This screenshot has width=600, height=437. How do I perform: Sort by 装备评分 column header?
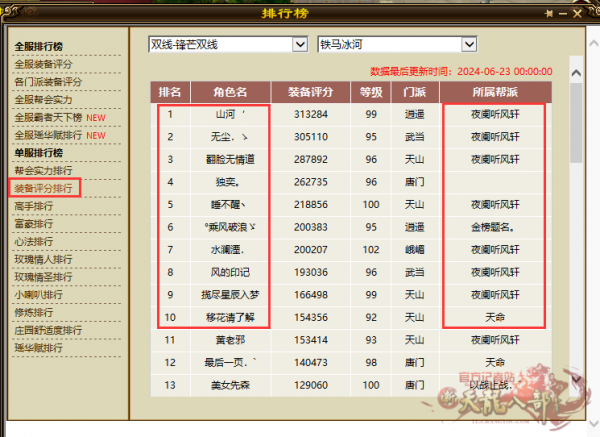[310, 92]
